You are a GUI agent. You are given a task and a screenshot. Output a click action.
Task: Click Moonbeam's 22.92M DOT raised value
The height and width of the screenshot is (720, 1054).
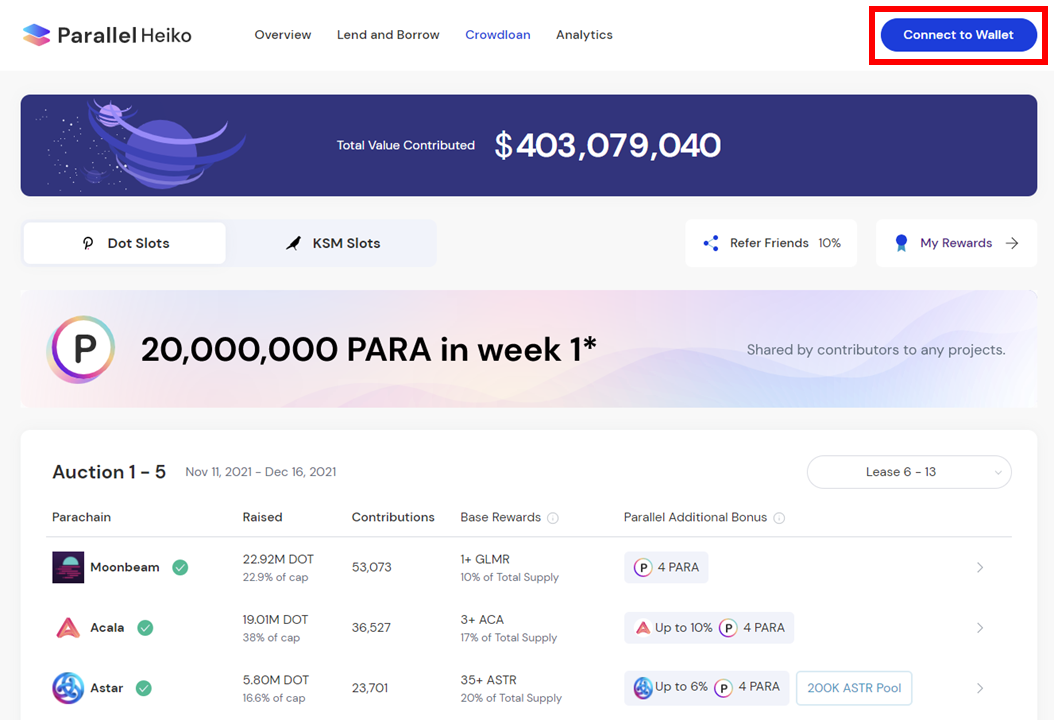pyautogui.click(x=278, y=559)
